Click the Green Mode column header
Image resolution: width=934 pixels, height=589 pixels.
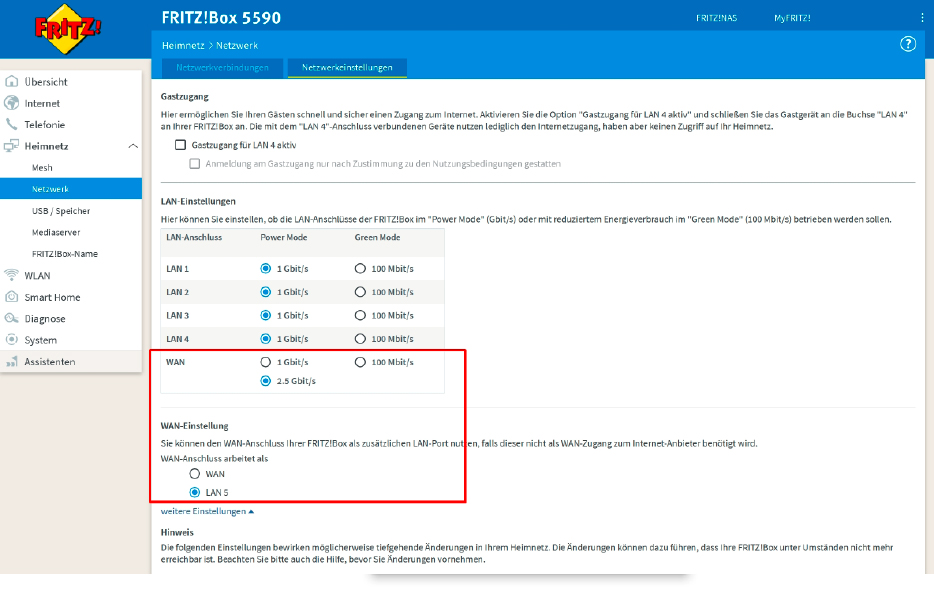(x=377, y=237)
